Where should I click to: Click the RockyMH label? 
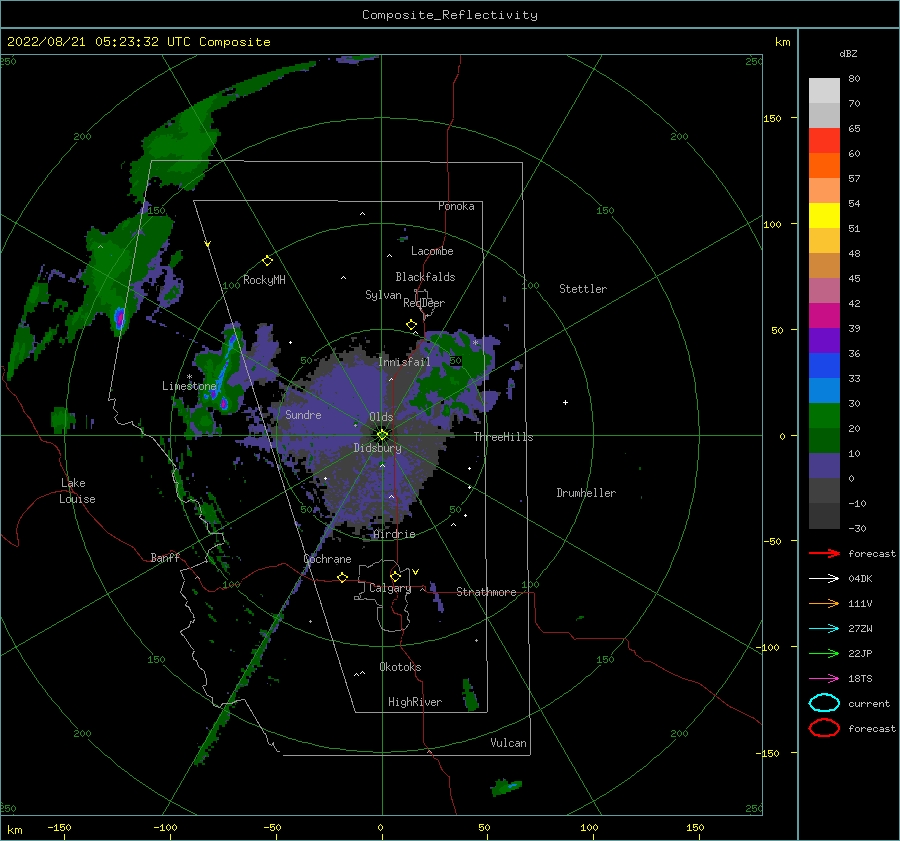pos(264,280)
